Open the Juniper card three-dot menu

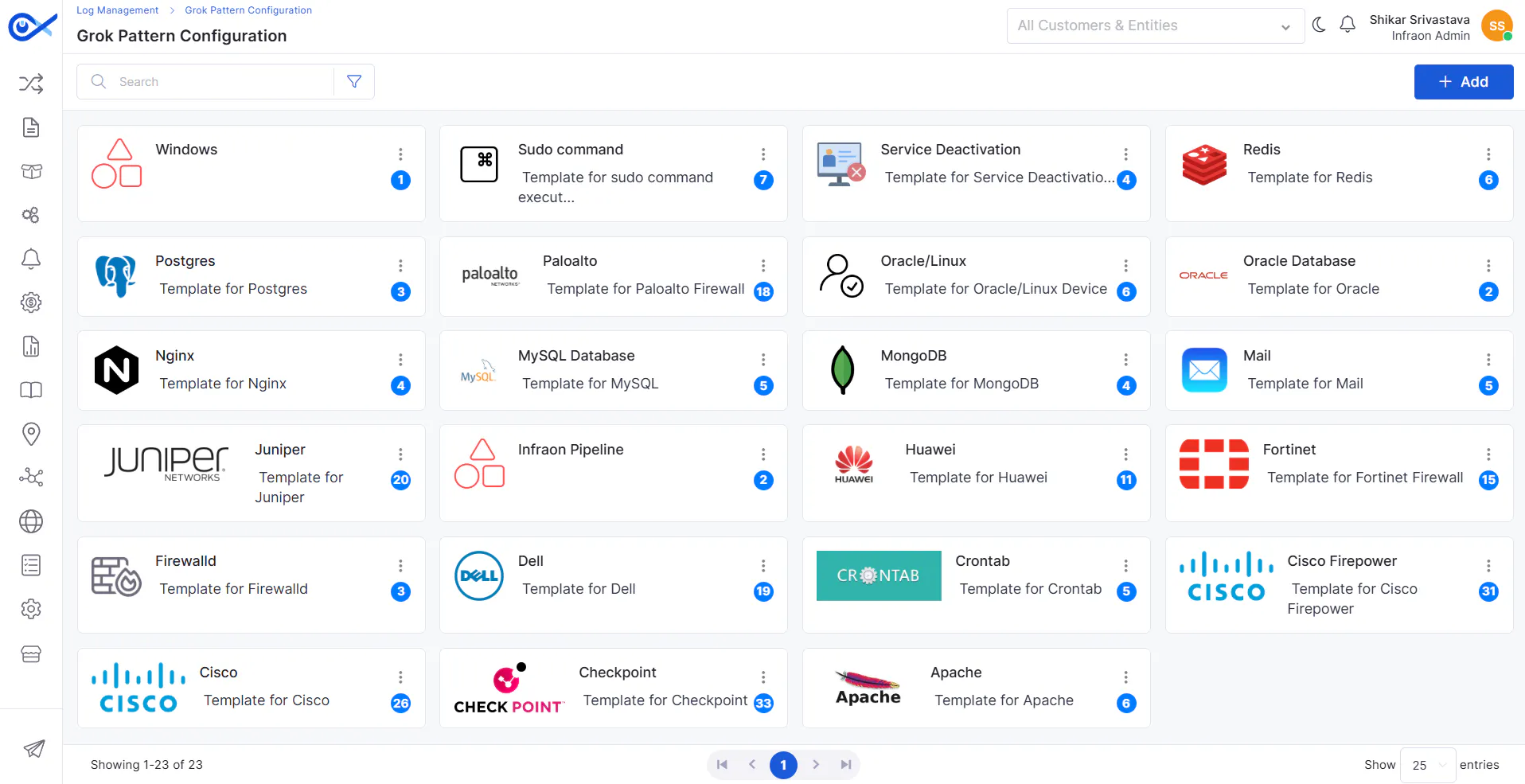tap(400, 454)
